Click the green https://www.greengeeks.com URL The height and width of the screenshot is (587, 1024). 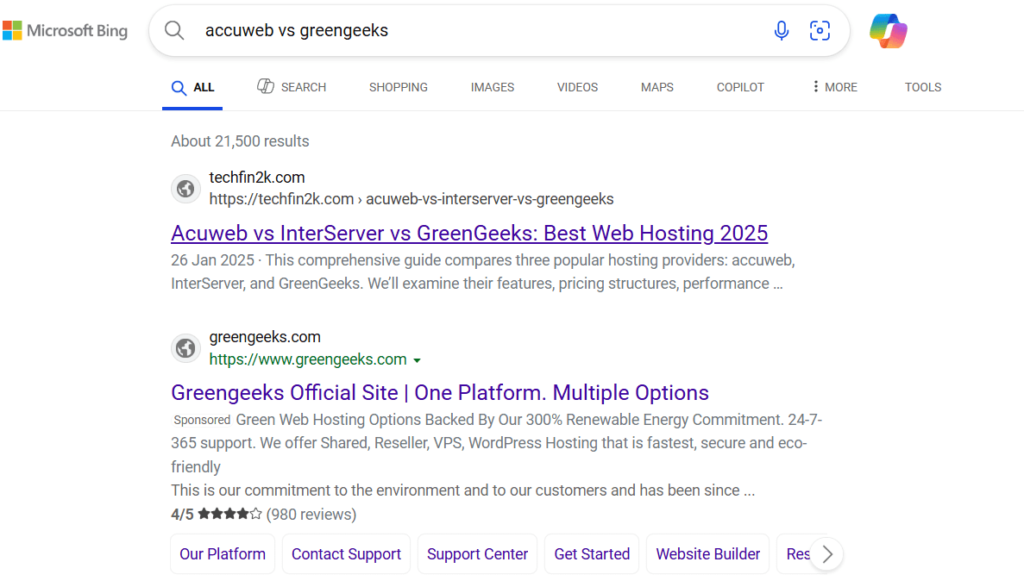click(308, 359)
